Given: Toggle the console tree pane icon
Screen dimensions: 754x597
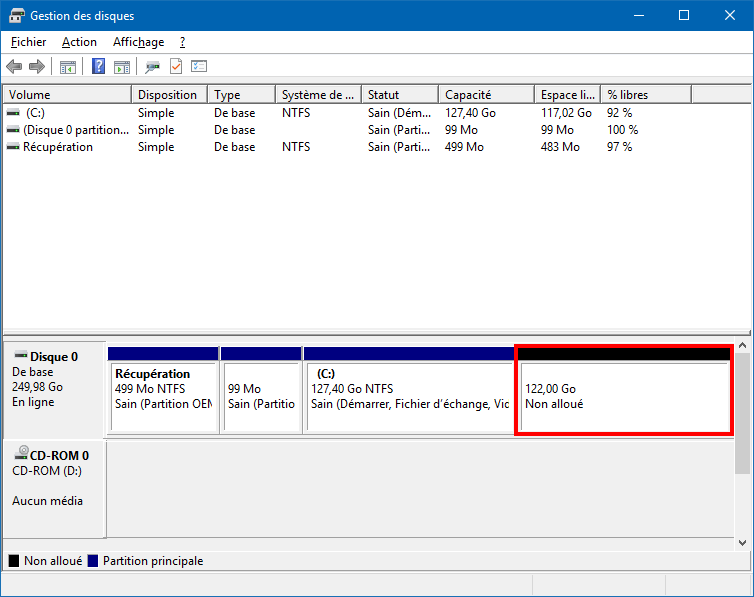Looking at the screenshot, I should coord(68,67).
